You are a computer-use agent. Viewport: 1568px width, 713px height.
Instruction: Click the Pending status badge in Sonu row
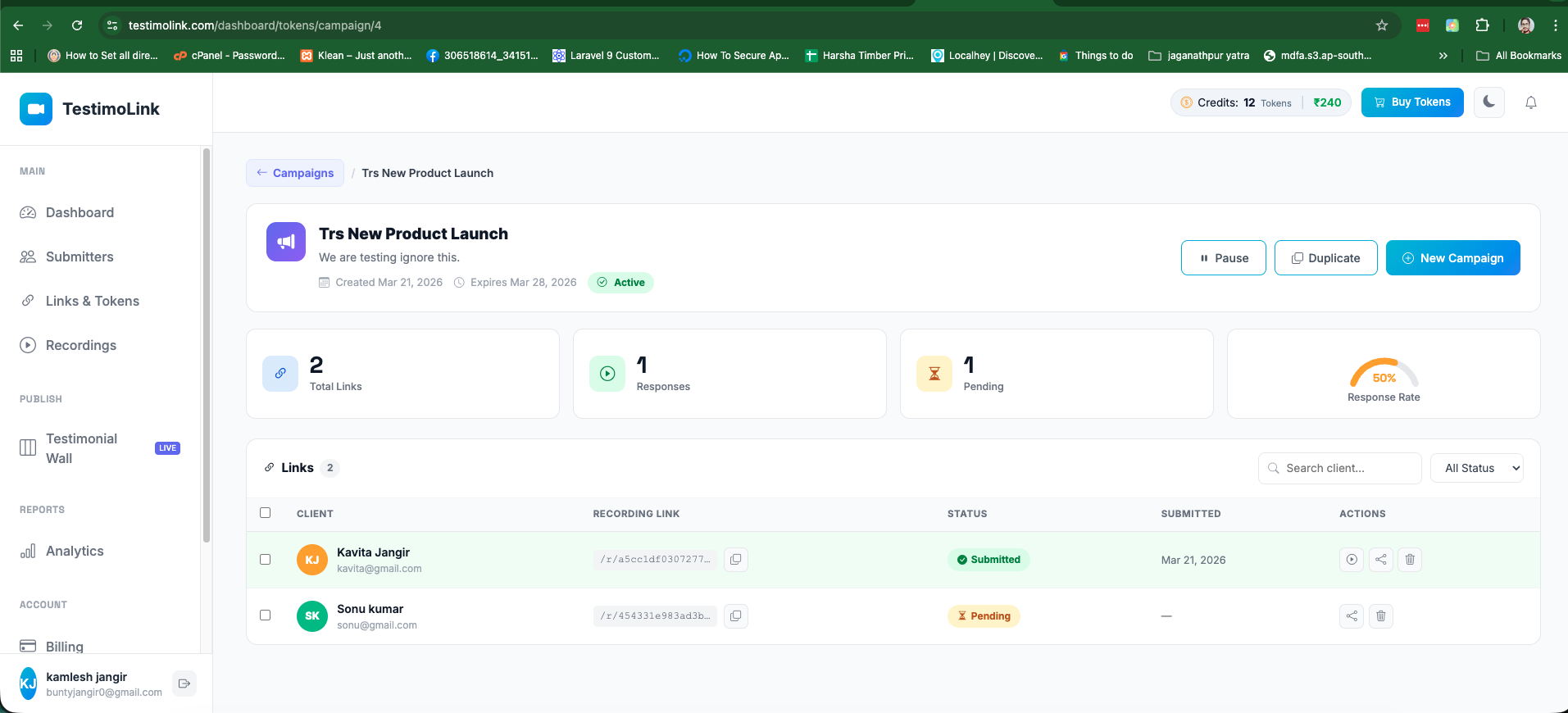tap(984, 616)
